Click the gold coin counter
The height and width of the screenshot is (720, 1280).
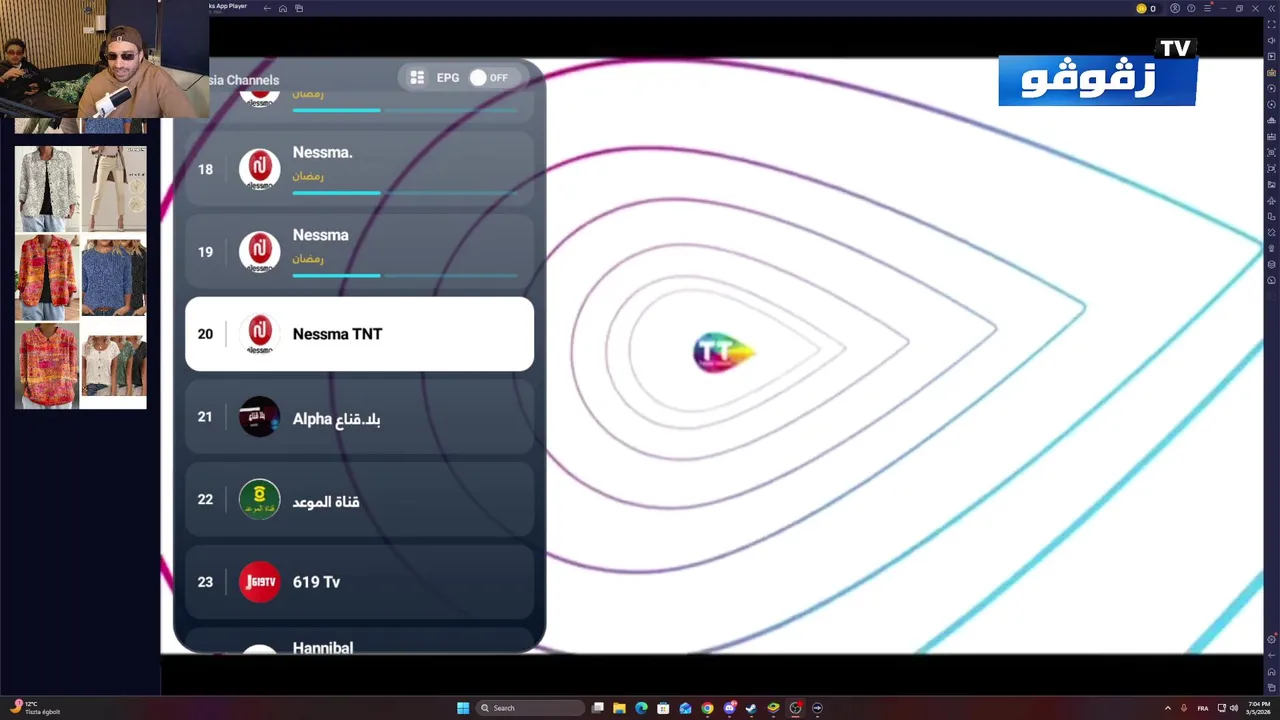click(x=1146, y=8)
